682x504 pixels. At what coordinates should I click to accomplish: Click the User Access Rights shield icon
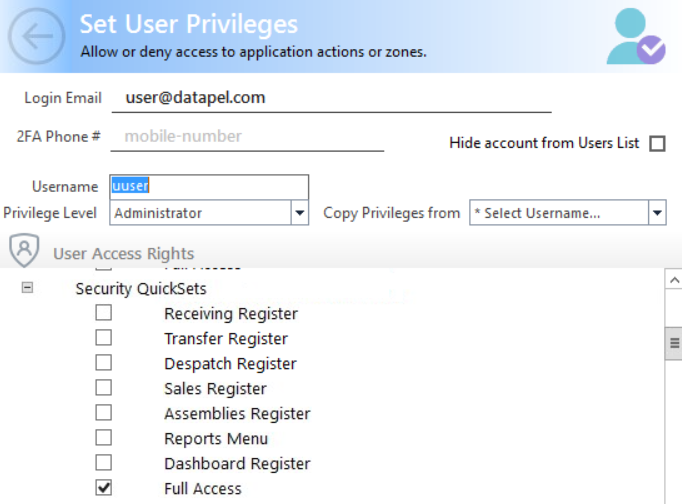24,250
